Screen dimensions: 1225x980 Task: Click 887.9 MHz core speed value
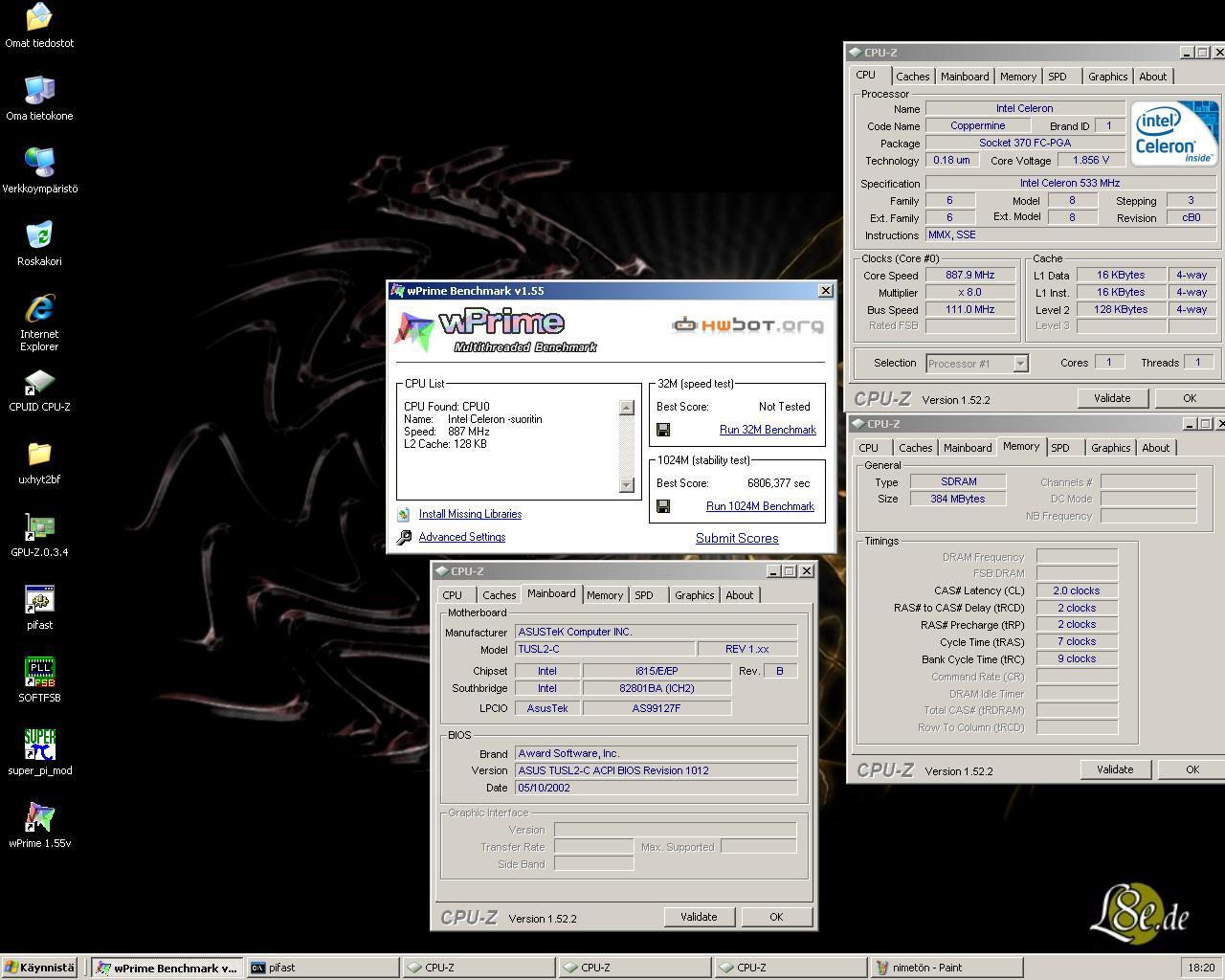tap(970, 275)
